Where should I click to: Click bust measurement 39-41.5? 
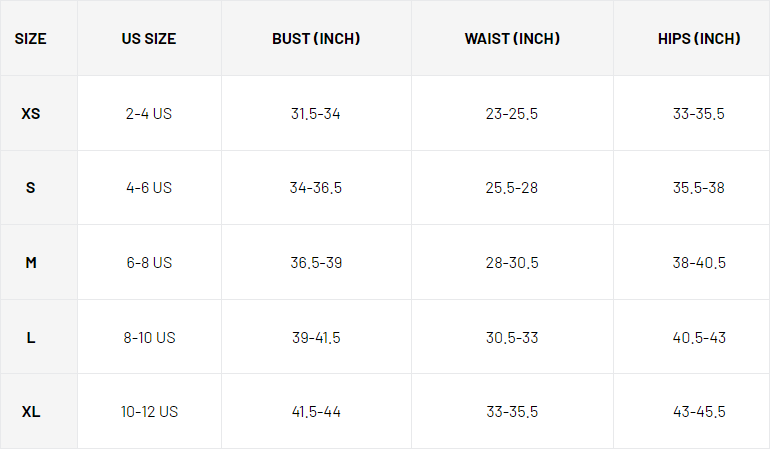[316, 338]
